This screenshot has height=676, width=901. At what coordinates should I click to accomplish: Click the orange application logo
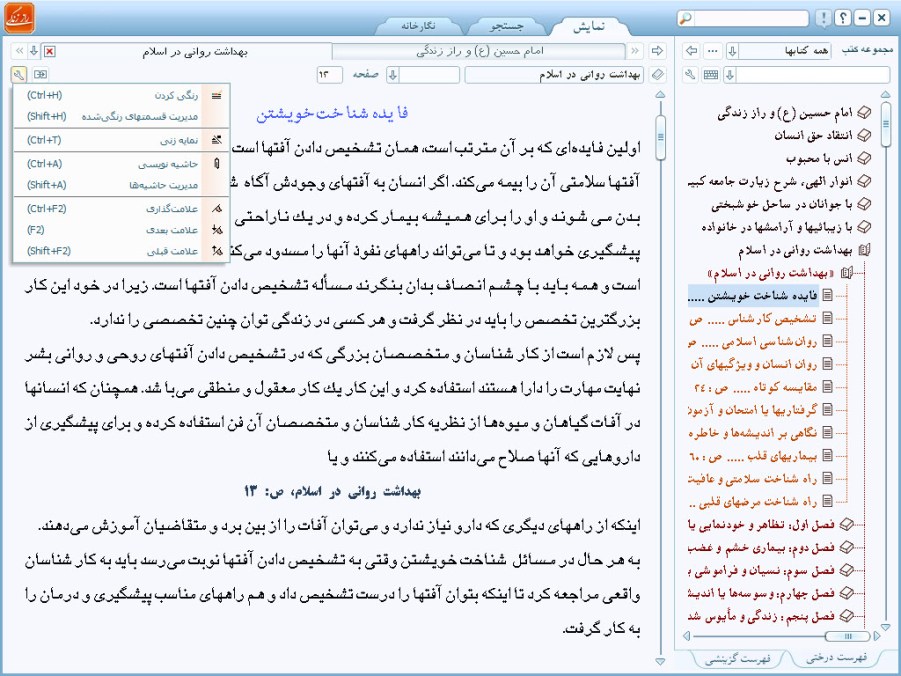[20, 18]
